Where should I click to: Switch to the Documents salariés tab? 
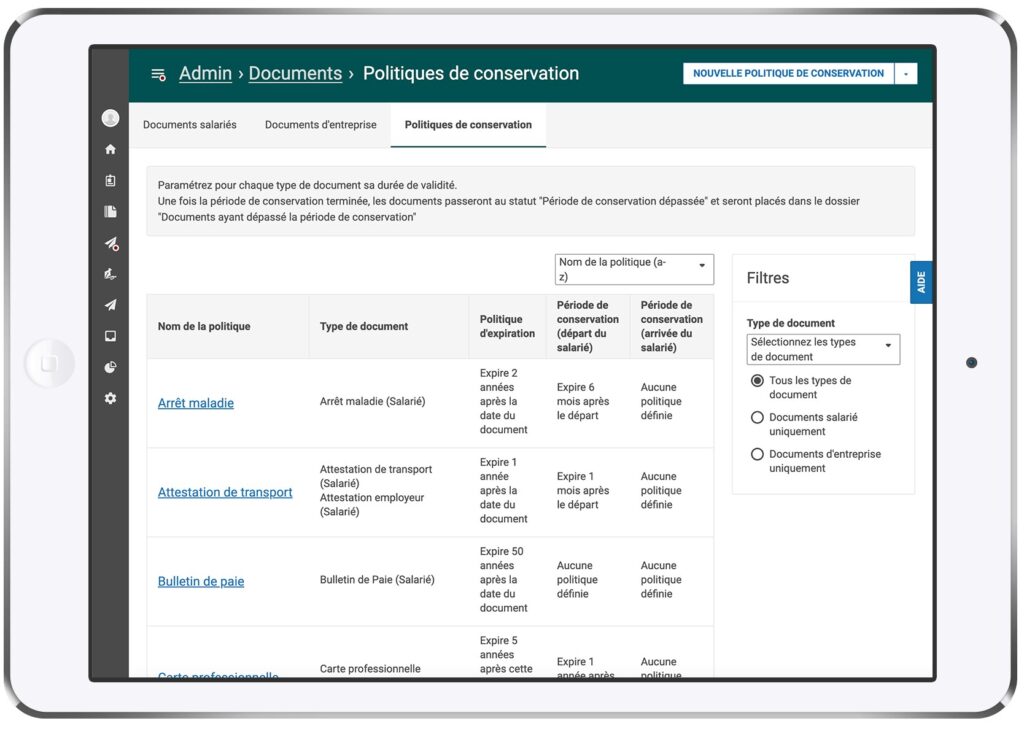190,125
